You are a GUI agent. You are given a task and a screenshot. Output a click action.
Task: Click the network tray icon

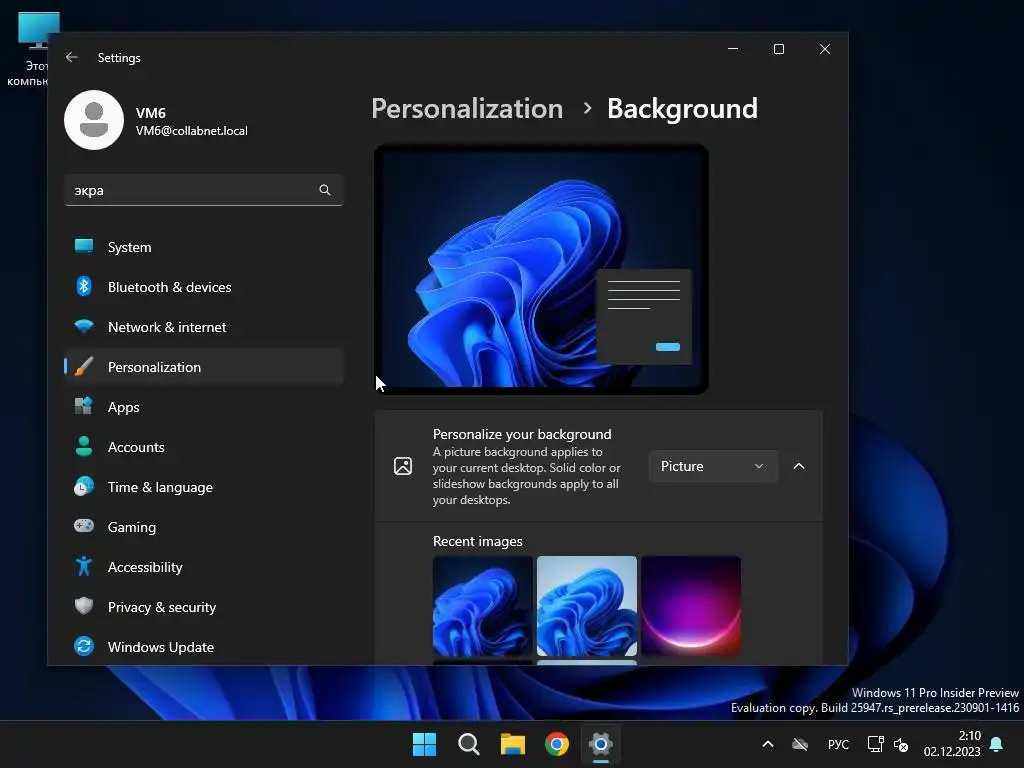click(x=875, y=744)
